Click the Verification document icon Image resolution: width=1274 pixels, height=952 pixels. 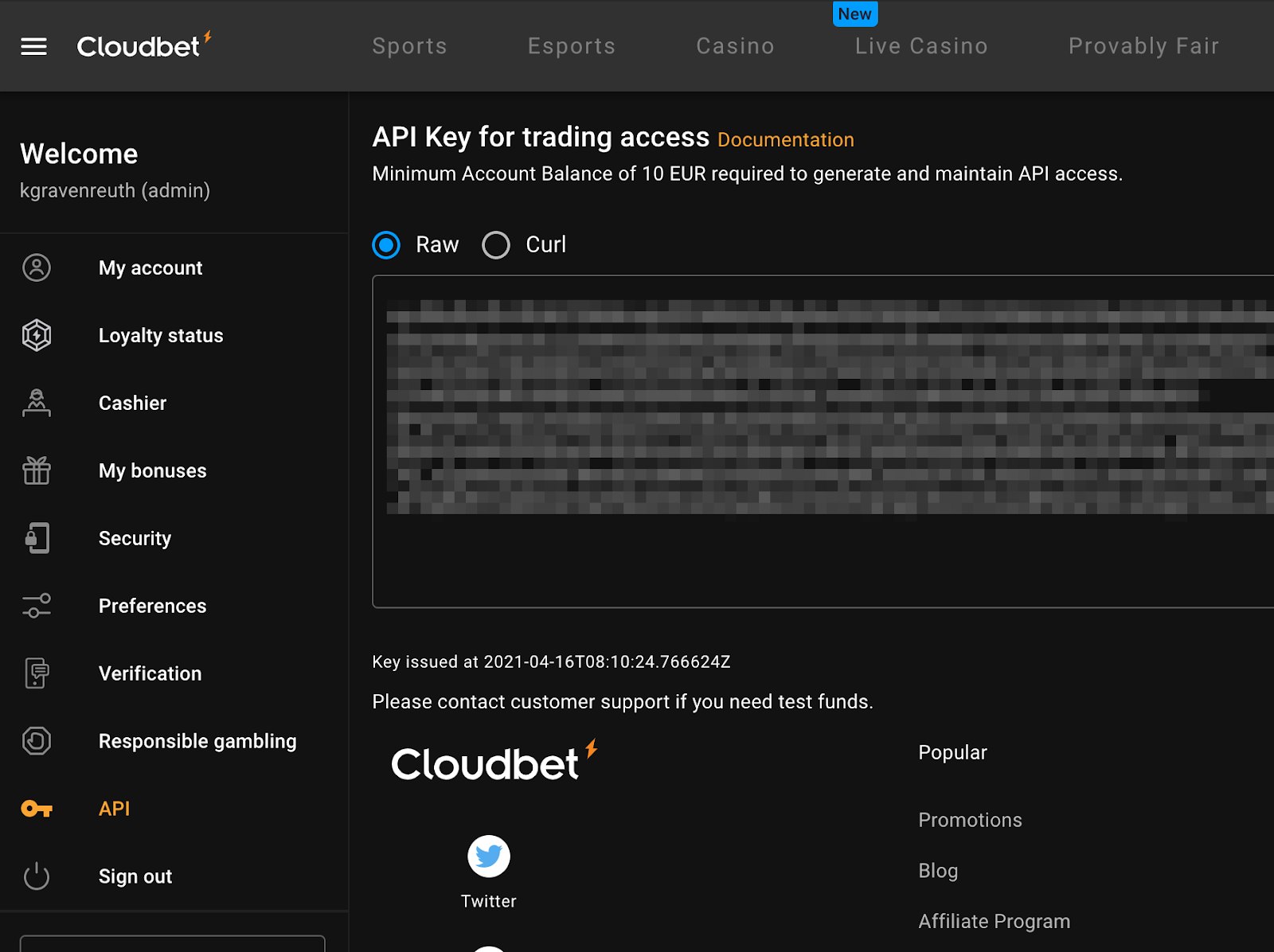37,673
